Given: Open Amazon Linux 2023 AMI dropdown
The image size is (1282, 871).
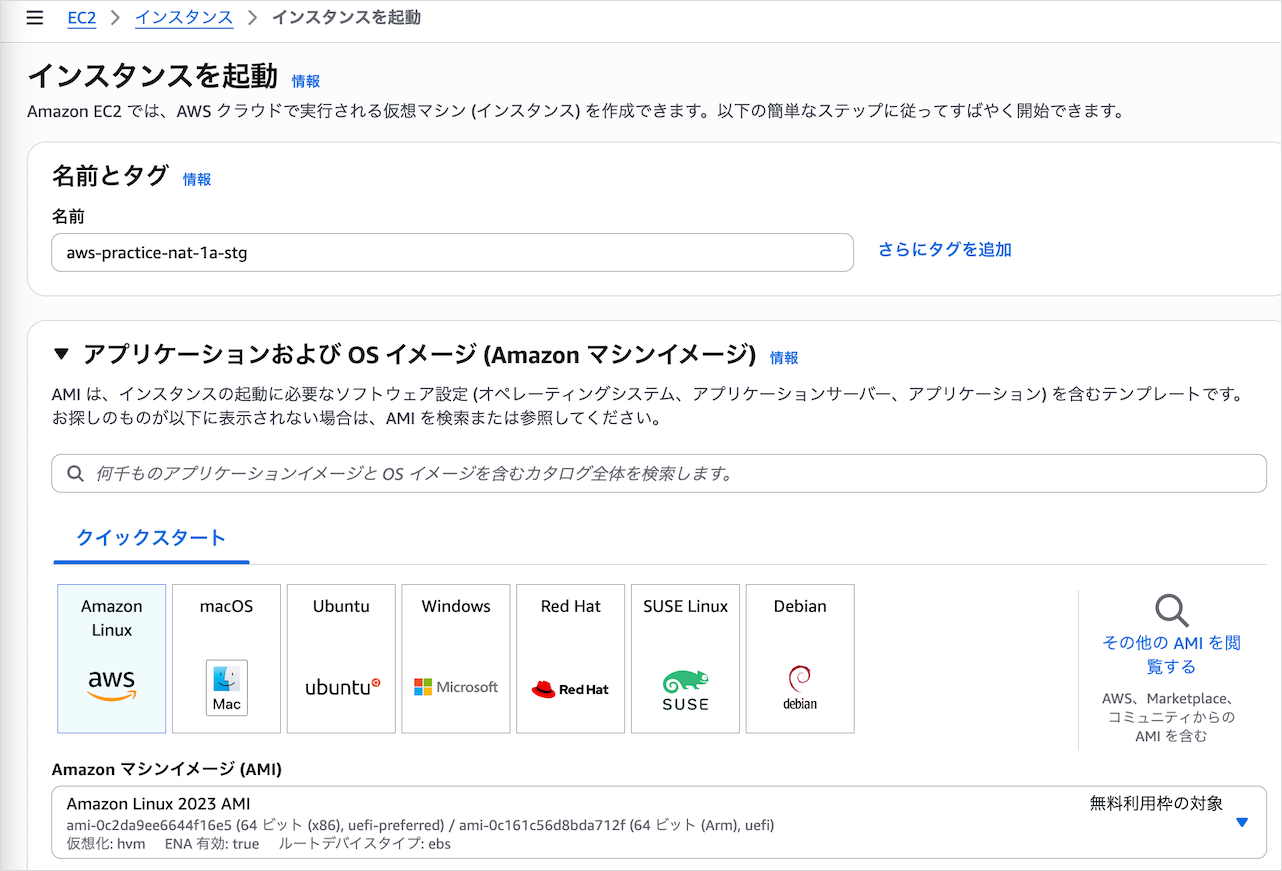Looking at the screenshot, I should pyautogui.click(x=659, y=822).
